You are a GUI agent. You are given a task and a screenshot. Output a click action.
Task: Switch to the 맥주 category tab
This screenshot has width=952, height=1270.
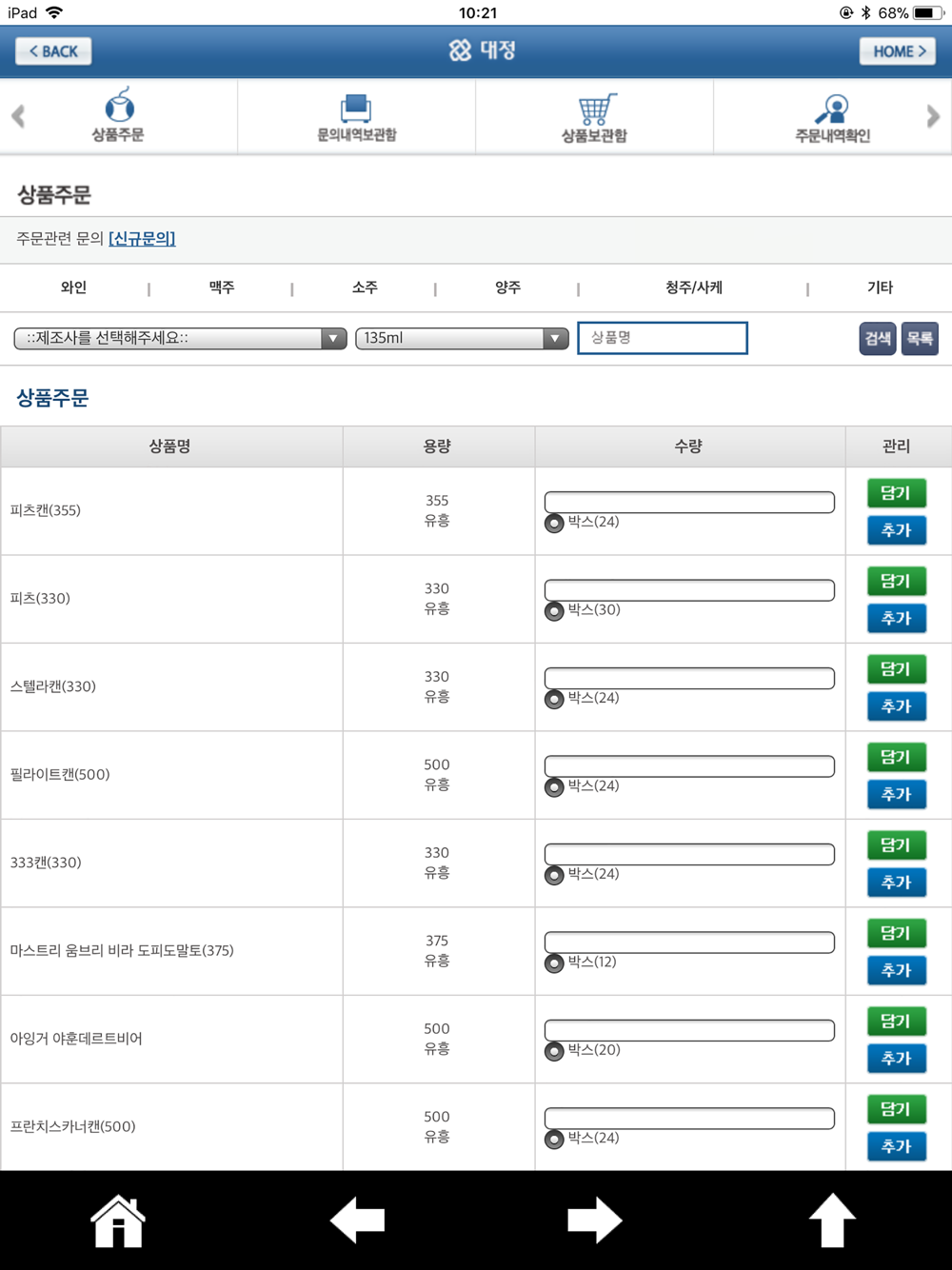222,288
